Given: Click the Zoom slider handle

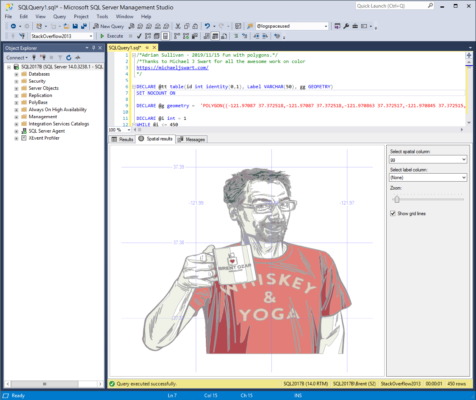Looking at the screenshot, I should pos(397,199).
